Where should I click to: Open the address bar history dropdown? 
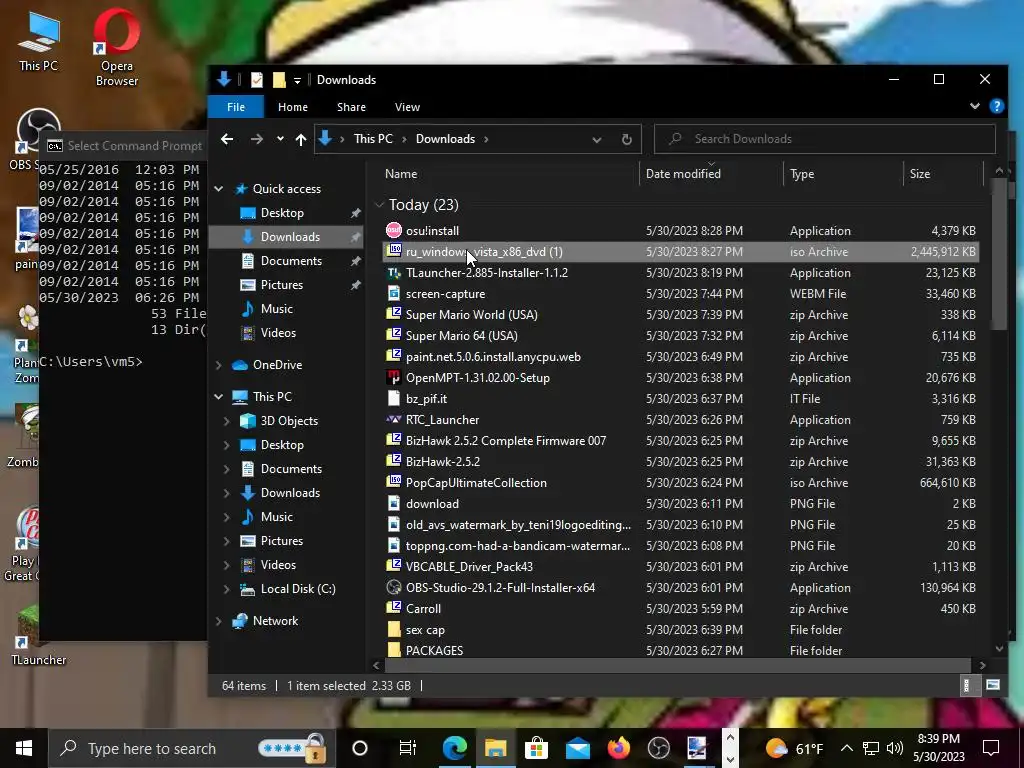pos(596,139)
